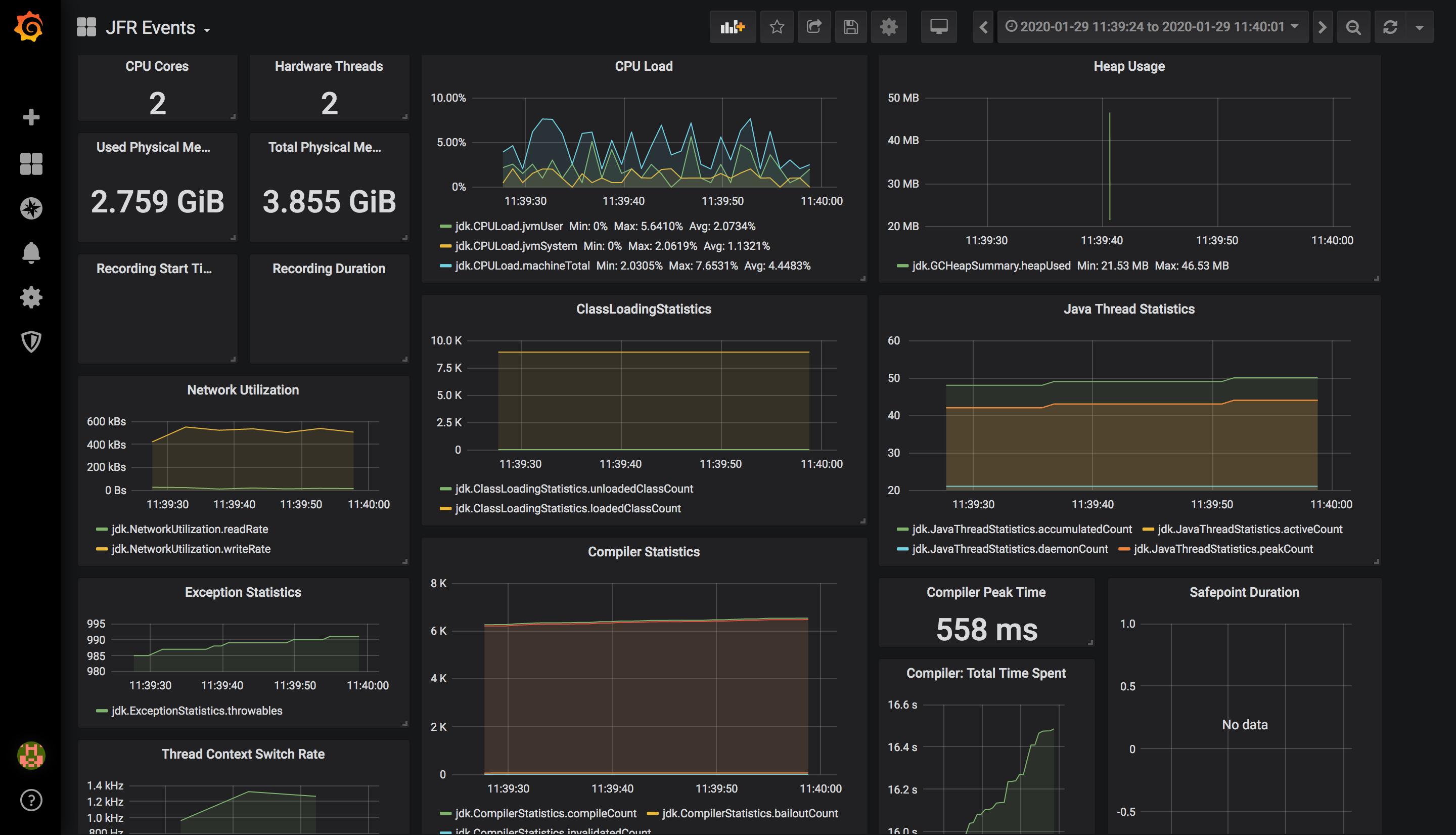Open the Total Physical Memory panel title
This screenshot has height=835, width=1456.
325,147
